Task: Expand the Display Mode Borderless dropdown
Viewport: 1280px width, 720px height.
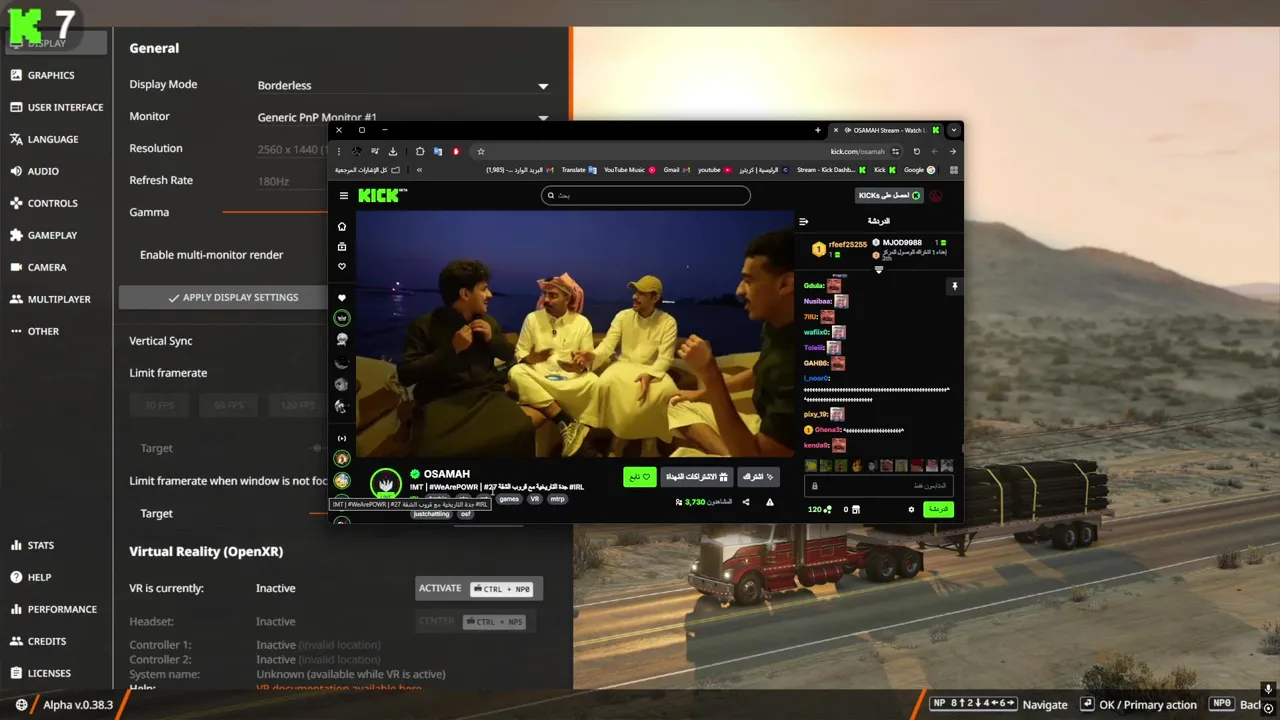Action: (x=404, y=86)
